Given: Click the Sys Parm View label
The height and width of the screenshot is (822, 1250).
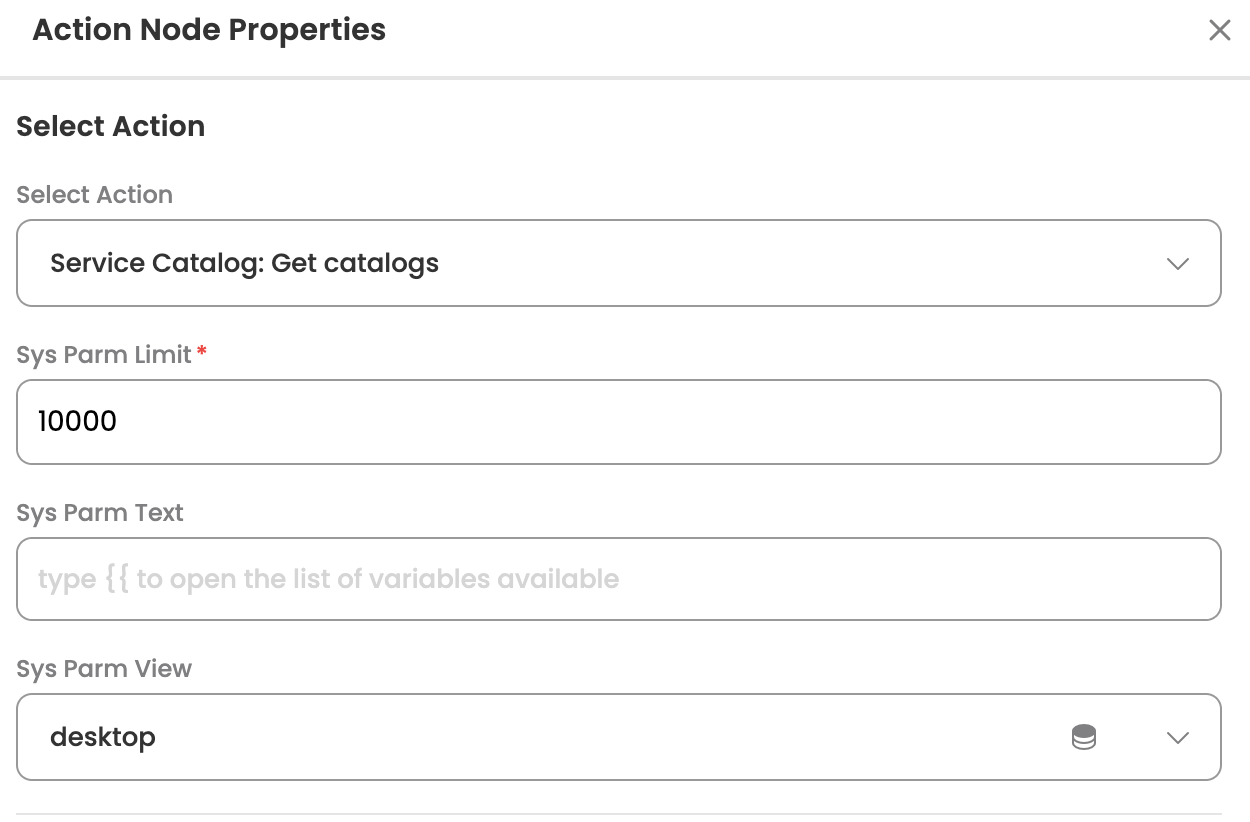Looking at the screenshot, I should coord(104,669).
